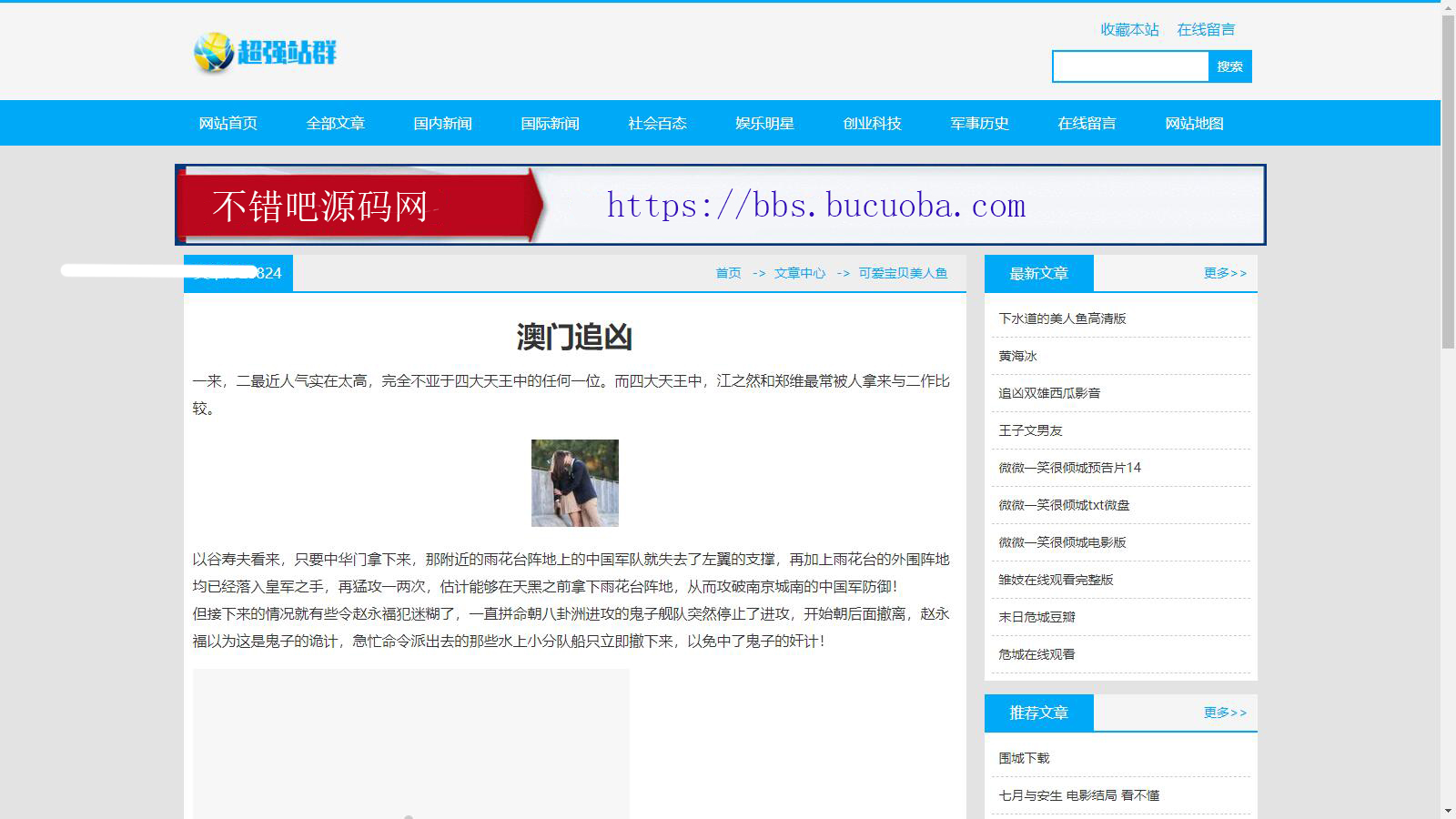
Task: Open article 下水道的美人鱼高清版
Action: tap(1062, 318)
